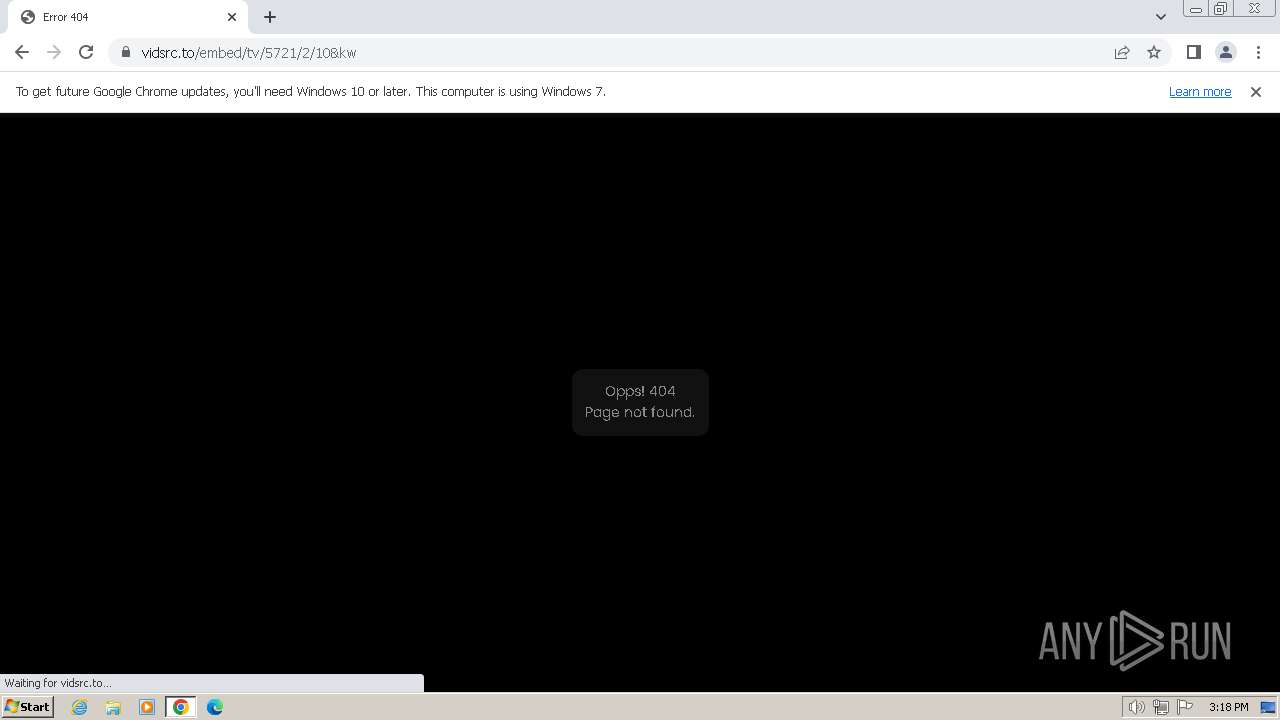
Task: Reload the current page
Action: coord(86,52)
